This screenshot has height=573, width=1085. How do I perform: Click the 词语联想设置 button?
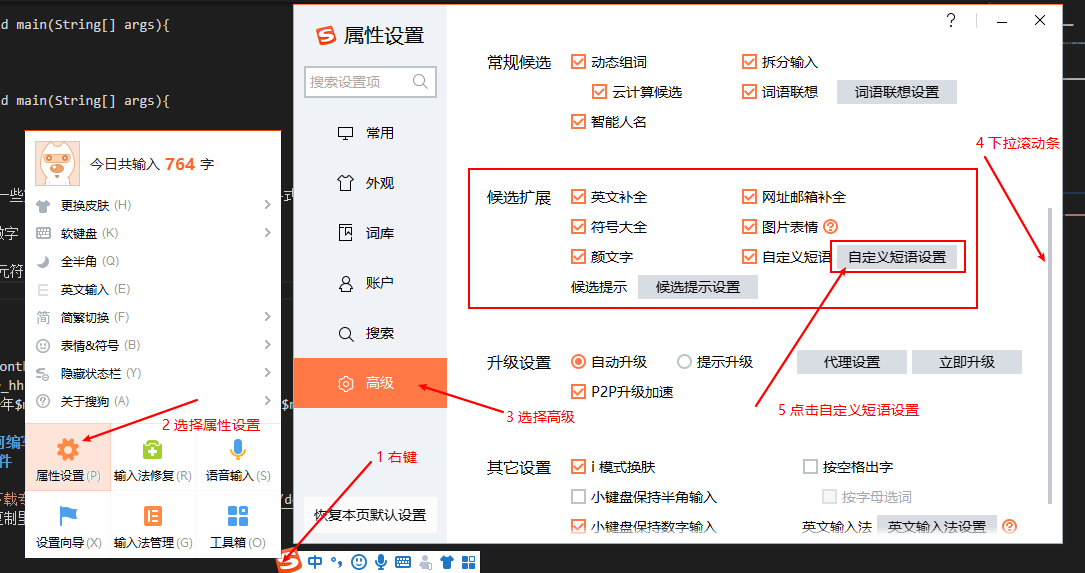point(897,92)
